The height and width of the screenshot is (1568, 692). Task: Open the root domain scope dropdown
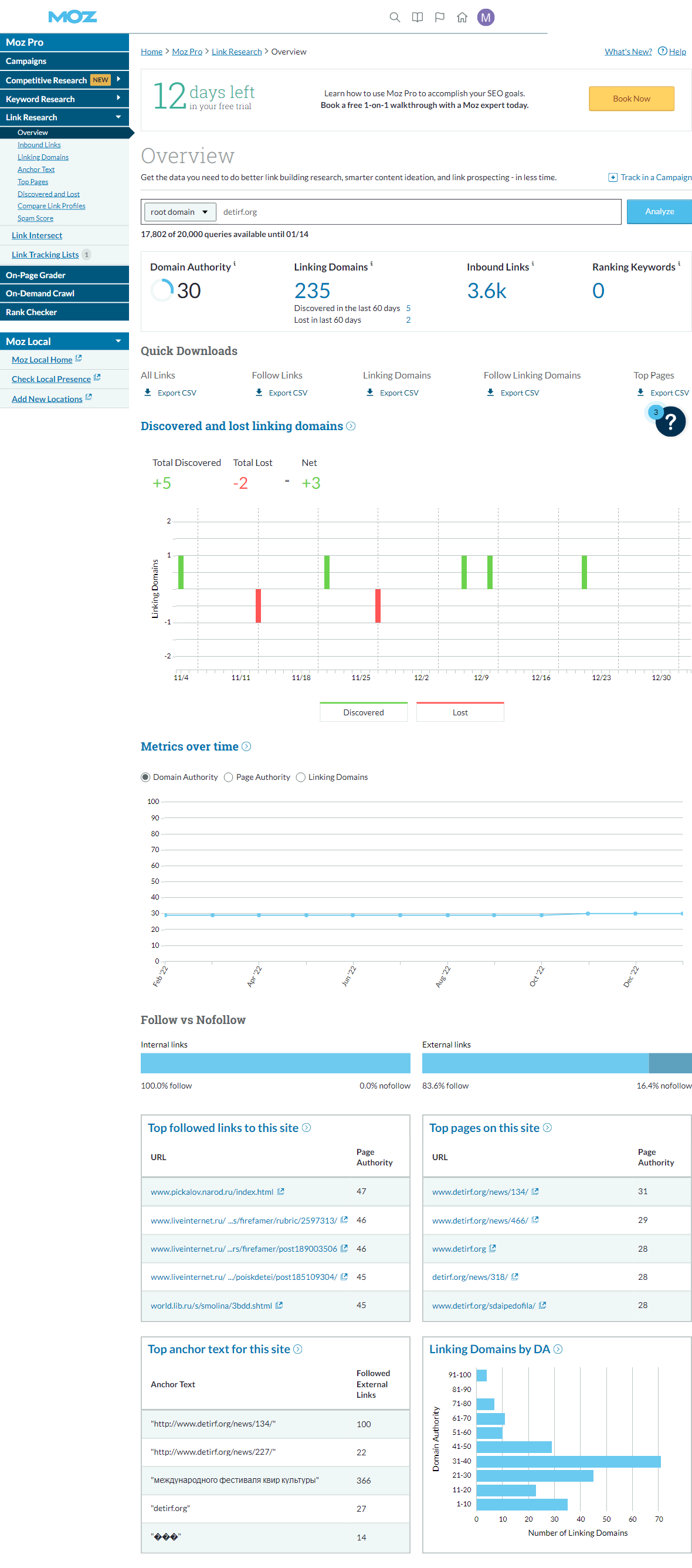179,212
